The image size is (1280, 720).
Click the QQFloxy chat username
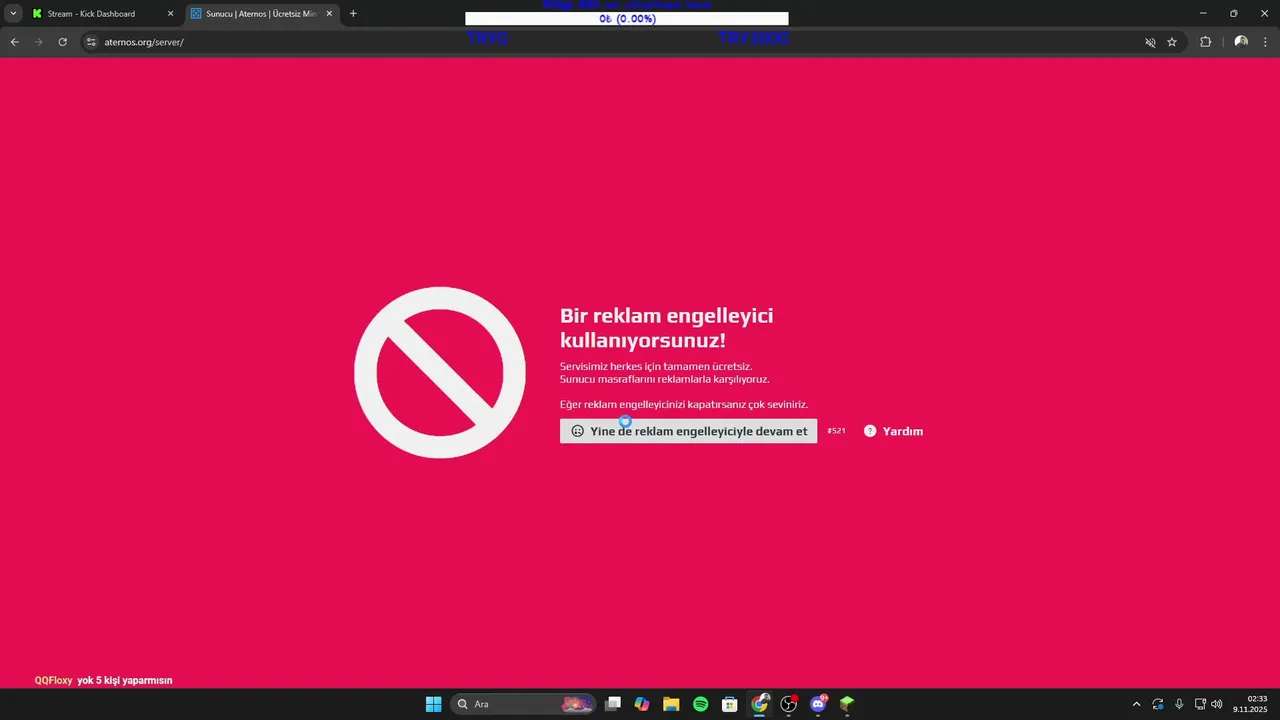click(54, 680)
